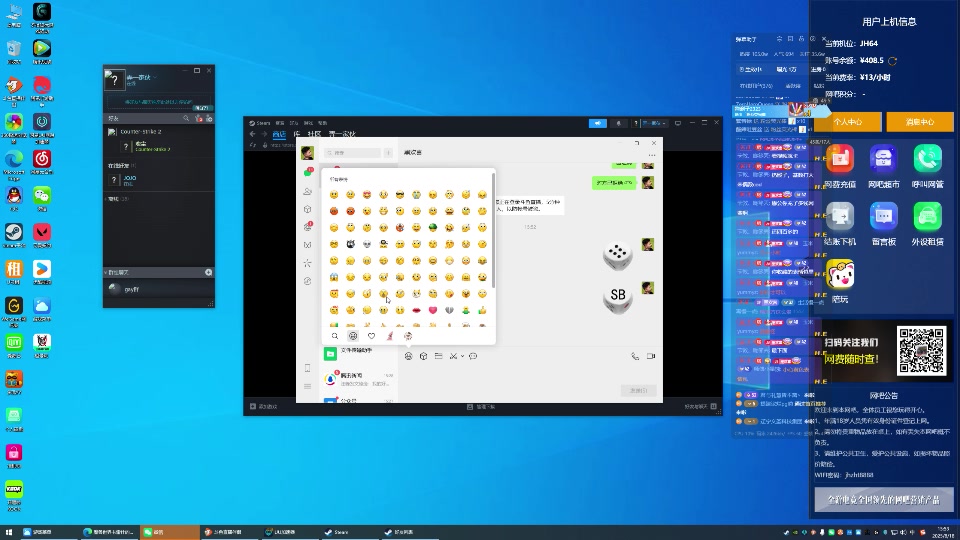
Task: Click the WeChat plus add button beside search
Action: click(x=388, y=152)
